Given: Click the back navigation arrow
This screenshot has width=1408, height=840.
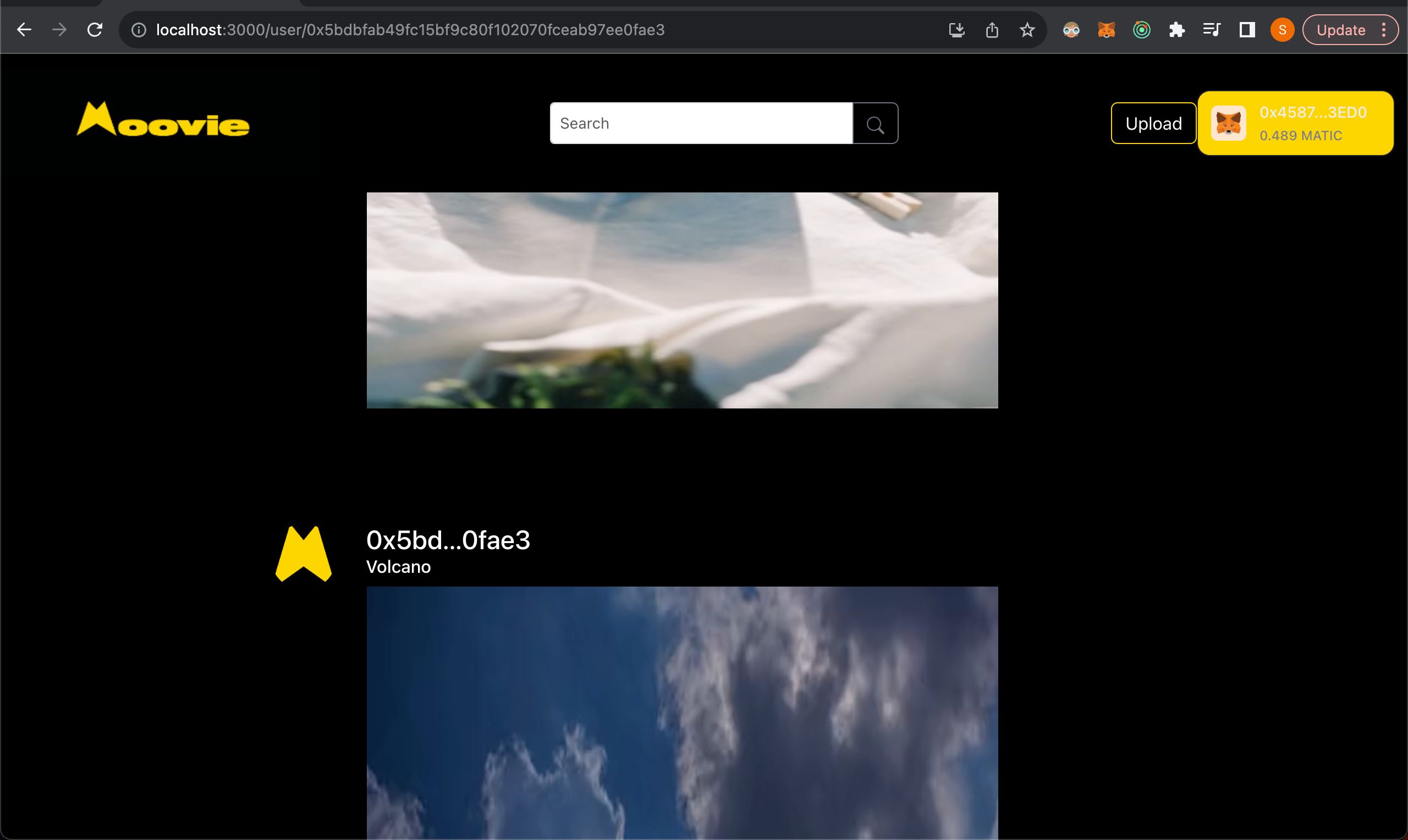Looking at the screenshot, I should coord(24,29).
